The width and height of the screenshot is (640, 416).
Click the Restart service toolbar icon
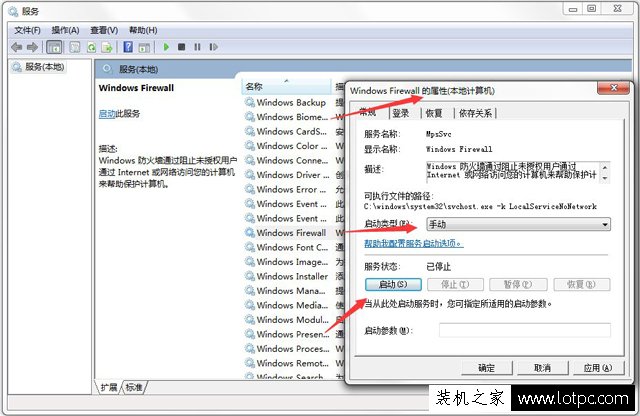[213, 47]
